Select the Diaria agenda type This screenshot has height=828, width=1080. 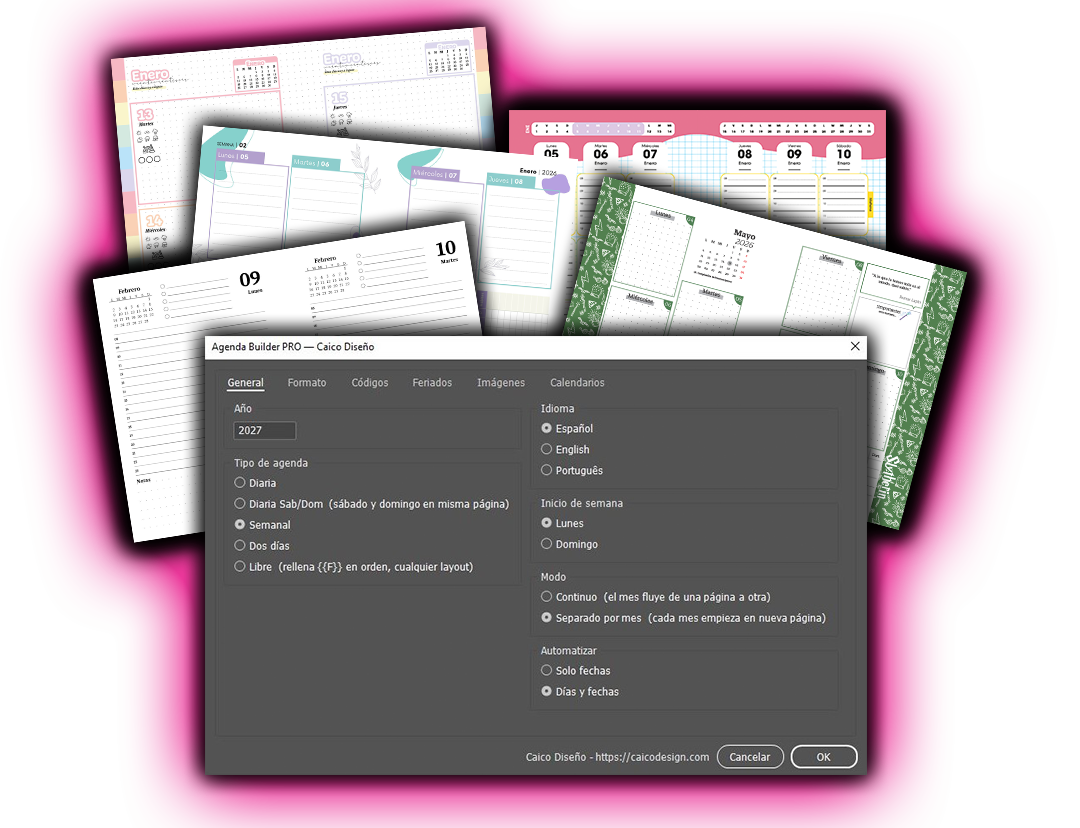(x=255, y=483)
